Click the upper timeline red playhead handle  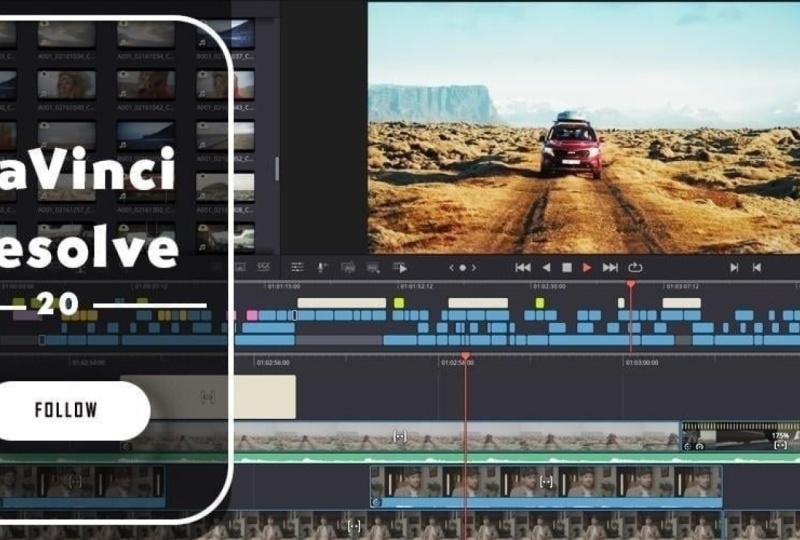point(631,284)
